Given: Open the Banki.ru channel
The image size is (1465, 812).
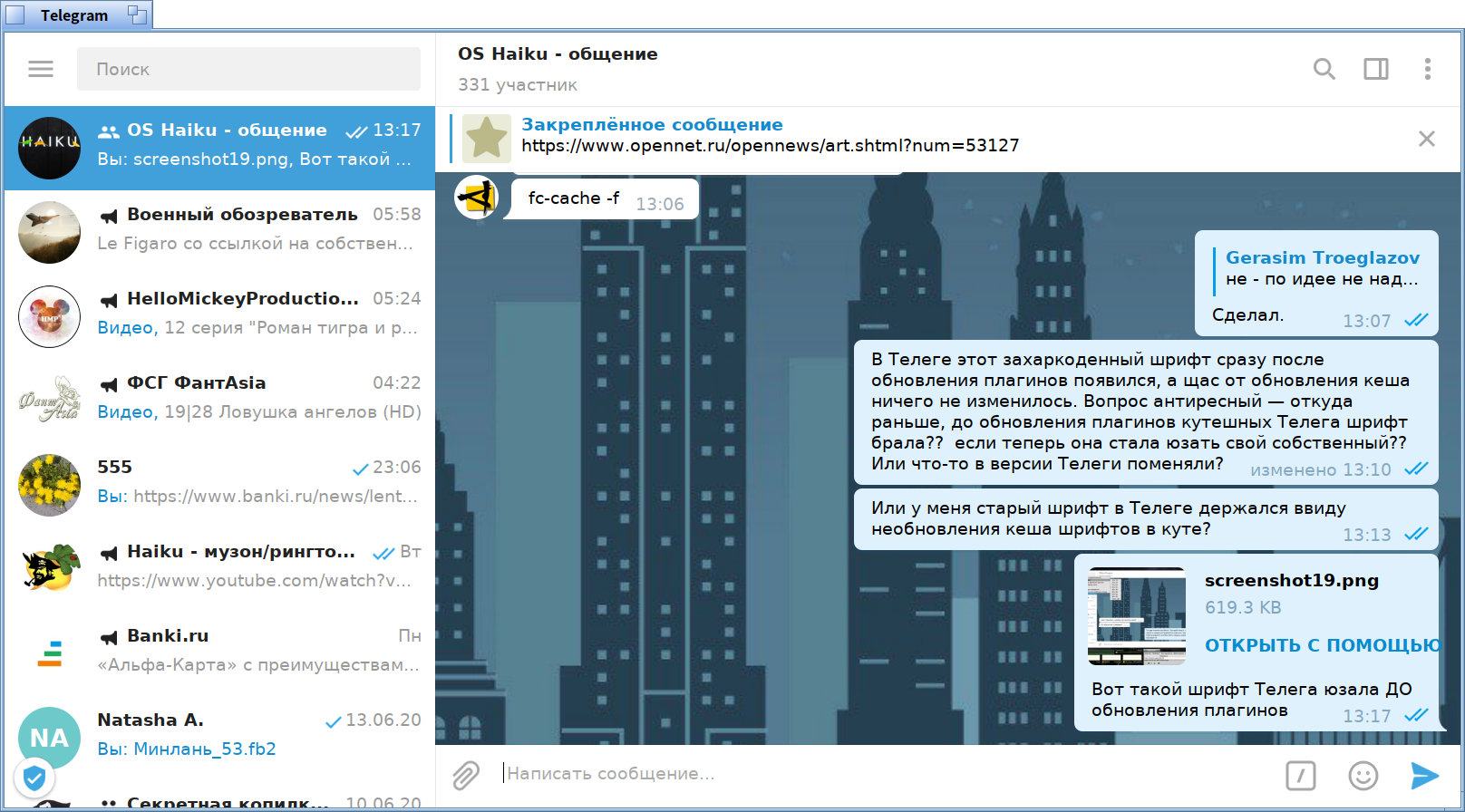Looking at the screenshot, I should point(219,653).
